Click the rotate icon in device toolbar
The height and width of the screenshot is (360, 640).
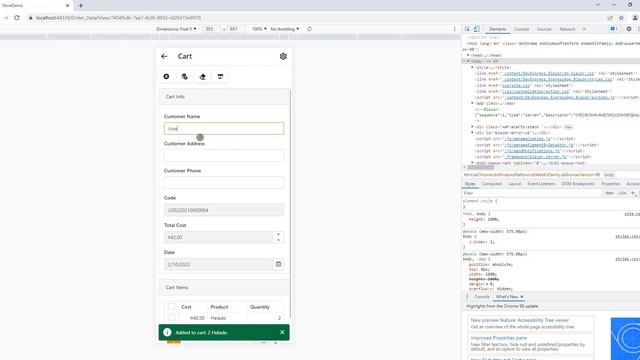309,29
